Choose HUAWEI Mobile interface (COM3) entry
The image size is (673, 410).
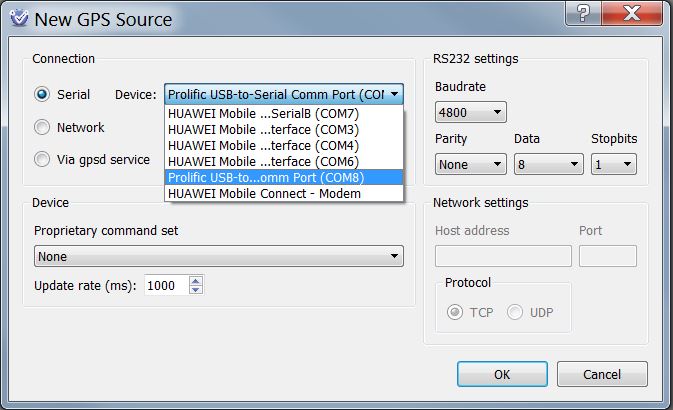tap(263, 130)
